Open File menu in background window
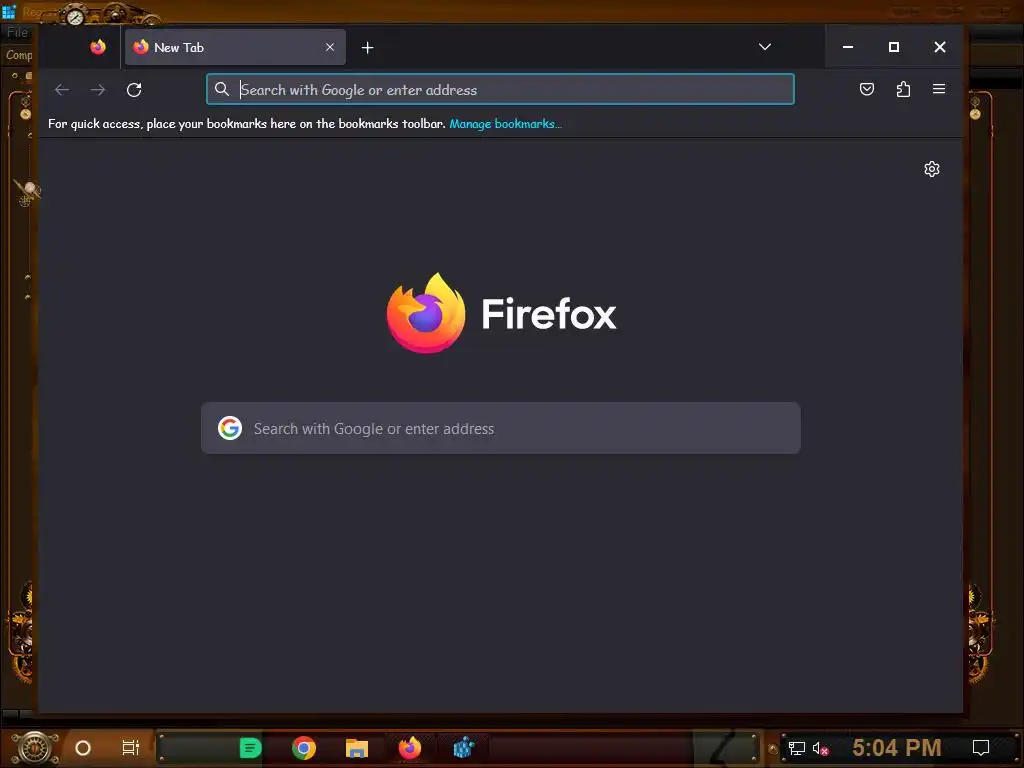This screenshot has width=1024, height=768. (x=17, y=33)
